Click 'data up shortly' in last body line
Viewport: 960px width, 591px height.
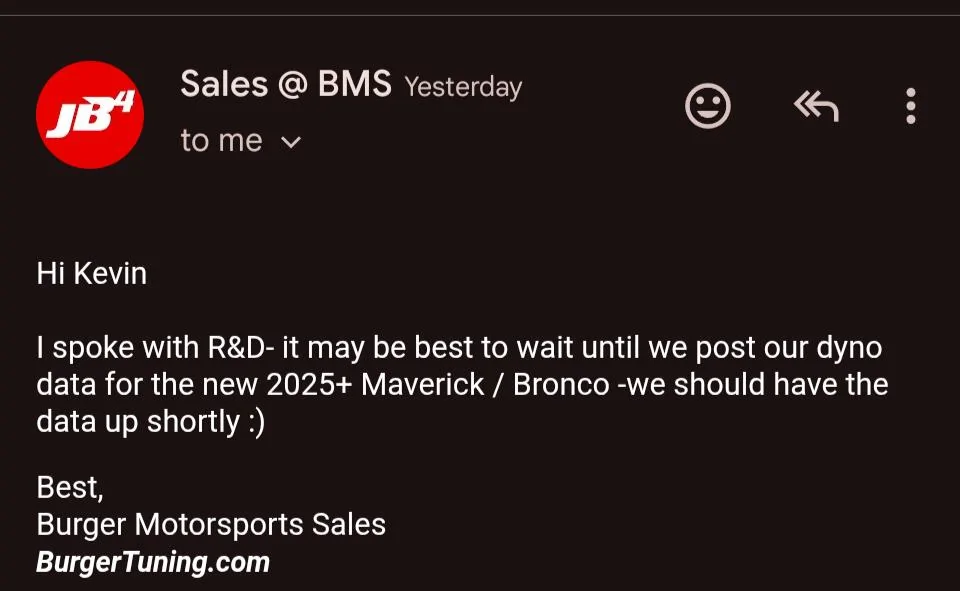138,422
